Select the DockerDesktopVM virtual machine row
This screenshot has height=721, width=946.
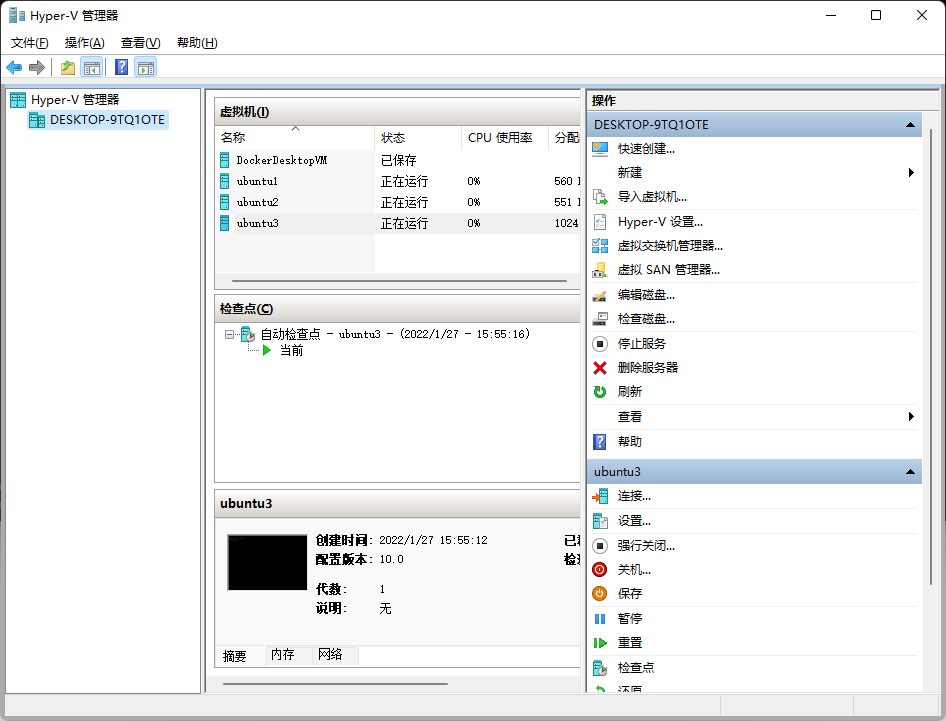click(281, 160)
